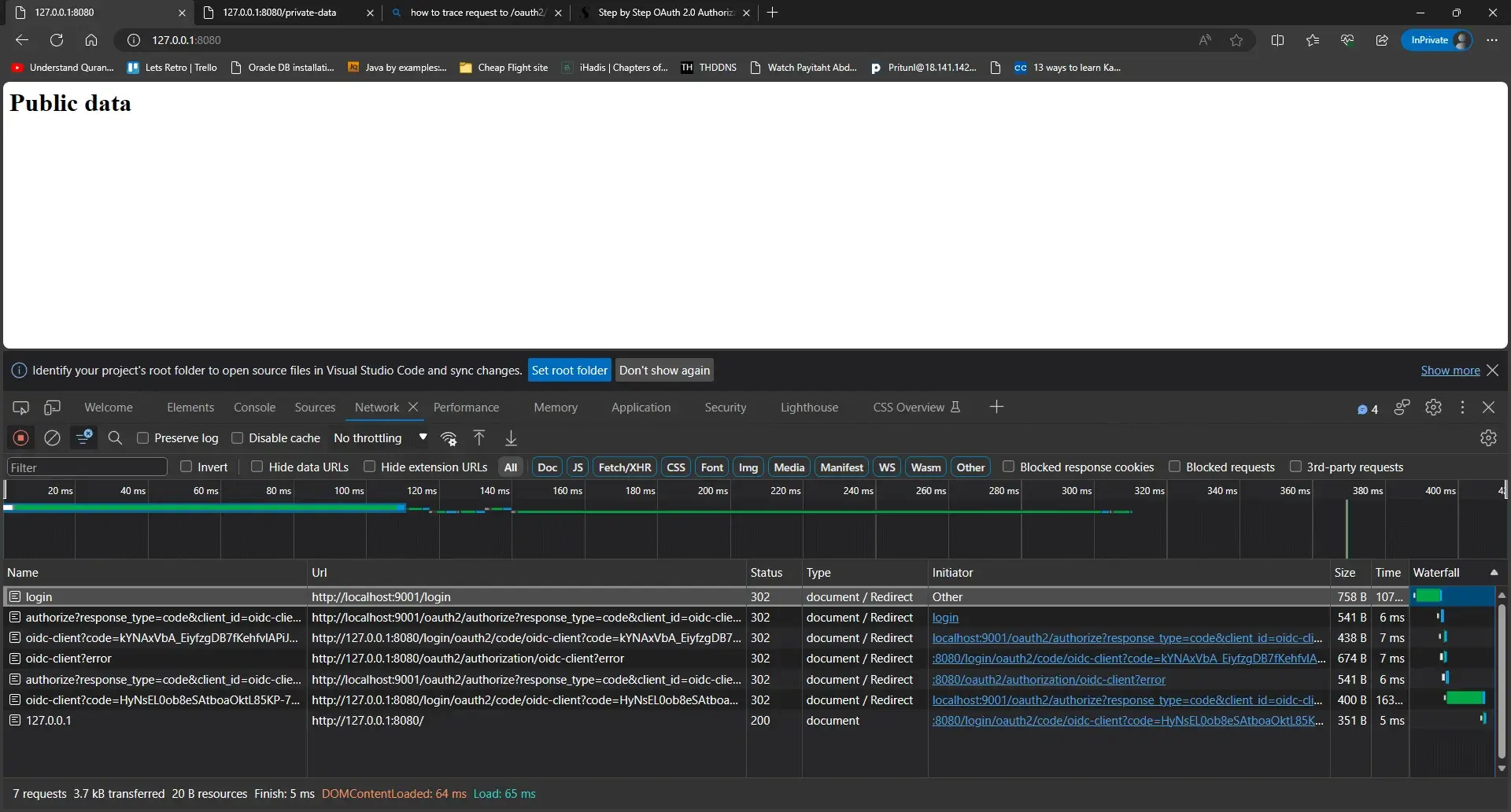The image size is (1511, 812).
Task: Click the connected devices icon in DevTools
Action: pos(1402,407)
